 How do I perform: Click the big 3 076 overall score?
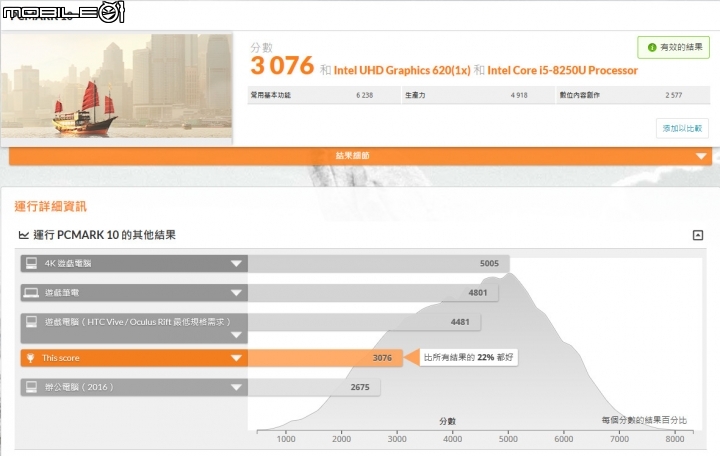(x=282, y=65)
